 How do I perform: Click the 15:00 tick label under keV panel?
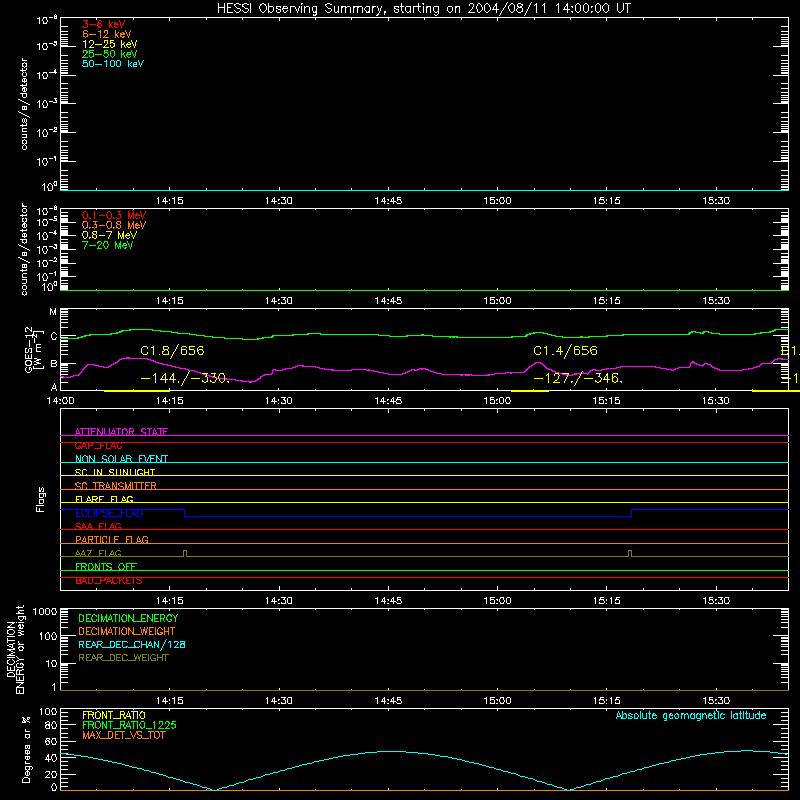(497, 201)
